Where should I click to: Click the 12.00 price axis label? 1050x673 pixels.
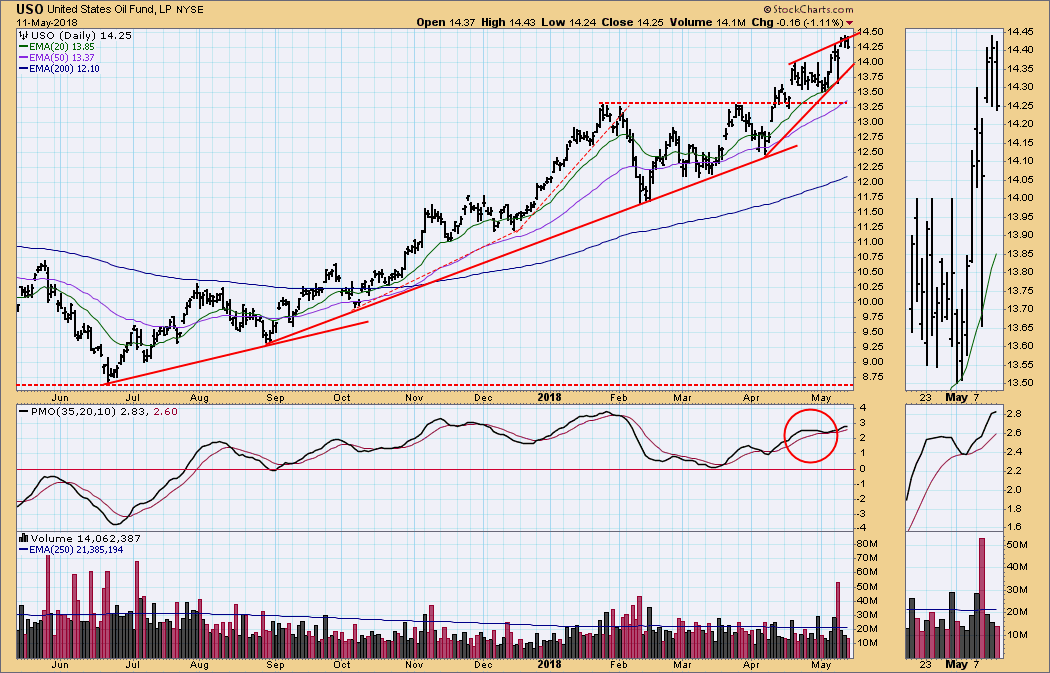click(x=873, y=181)
